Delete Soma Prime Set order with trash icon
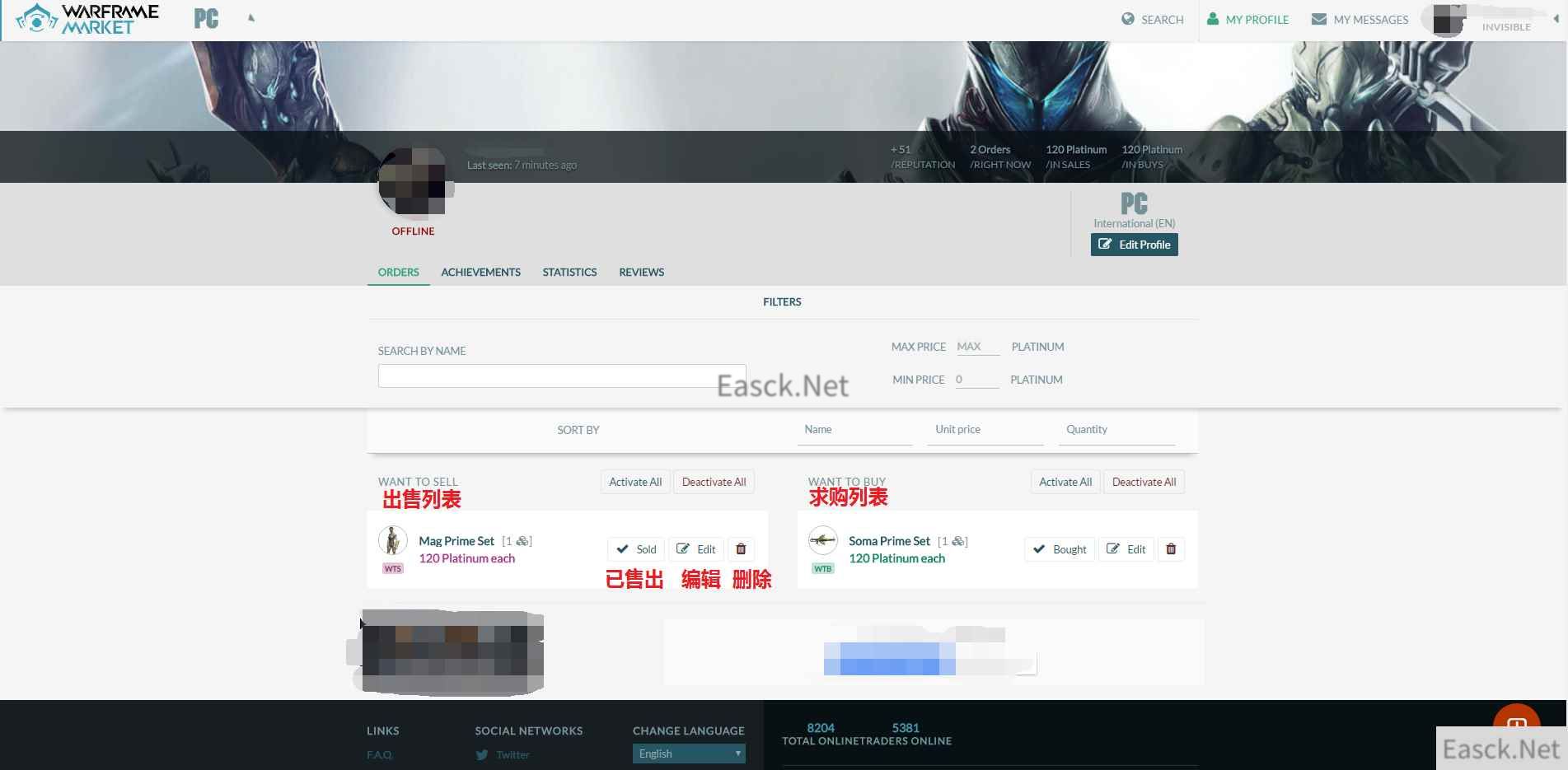Image resolution: width=1568 pixels, height=770 pixels. pyautogui.click(x=1171, y=549)
